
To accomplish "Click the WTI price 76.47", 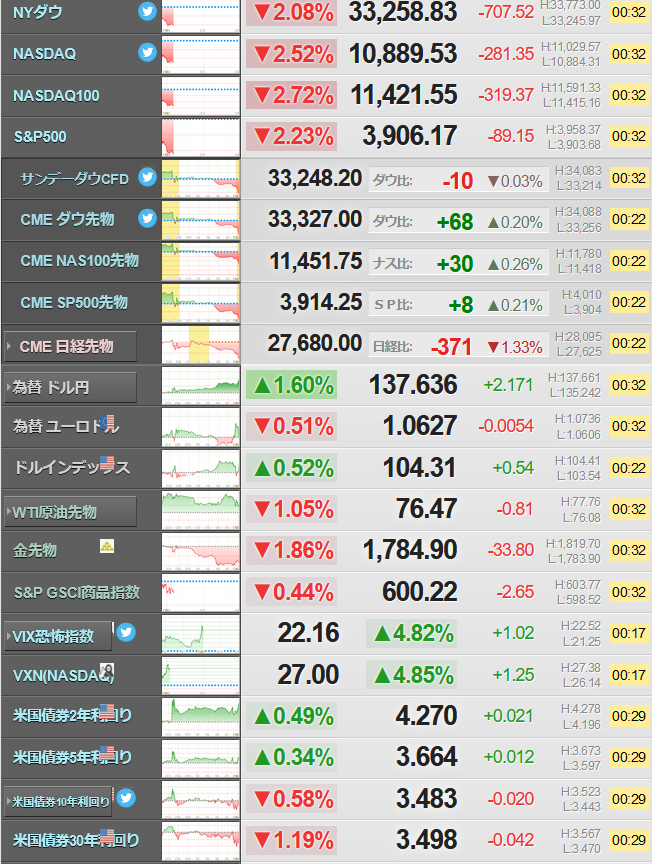I will [427, 509].
